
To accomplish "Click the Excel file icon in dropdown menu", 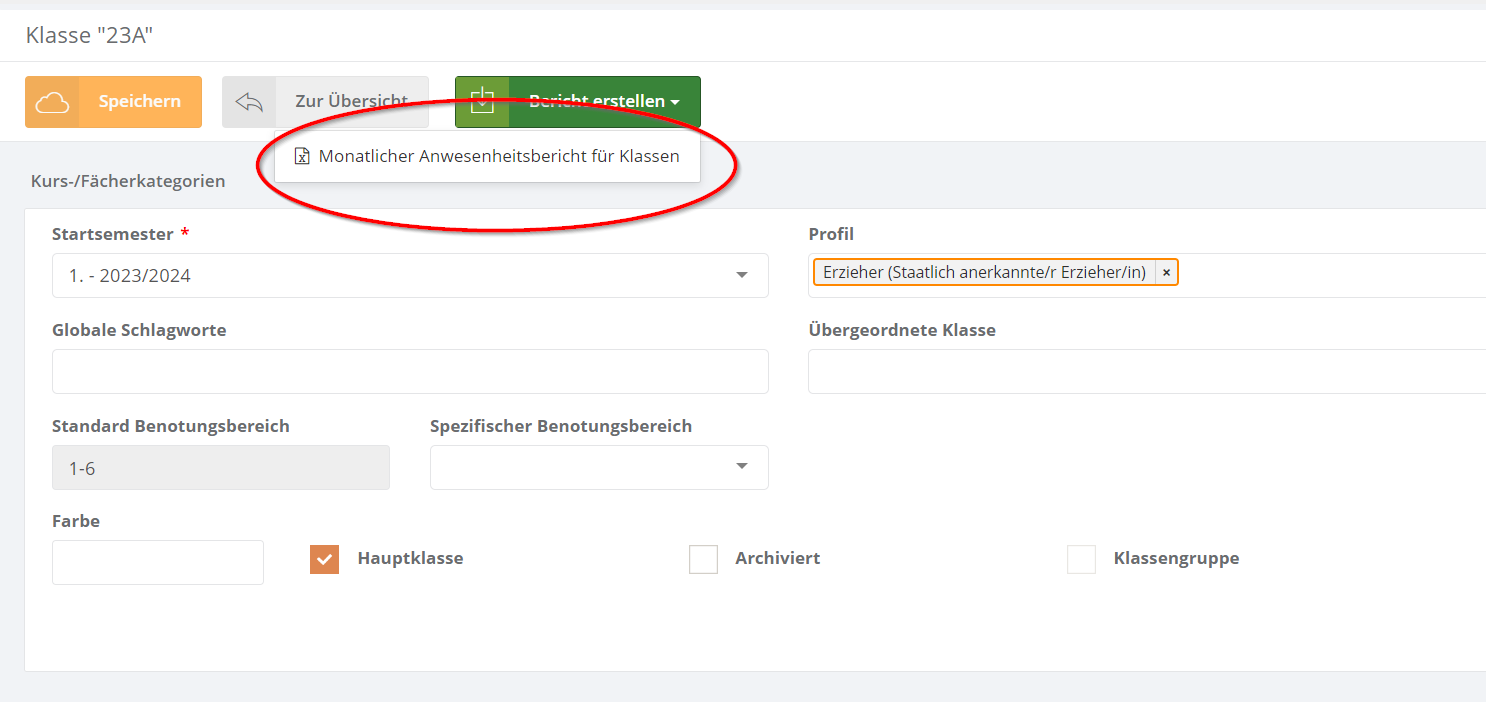I will click(302, 156).
